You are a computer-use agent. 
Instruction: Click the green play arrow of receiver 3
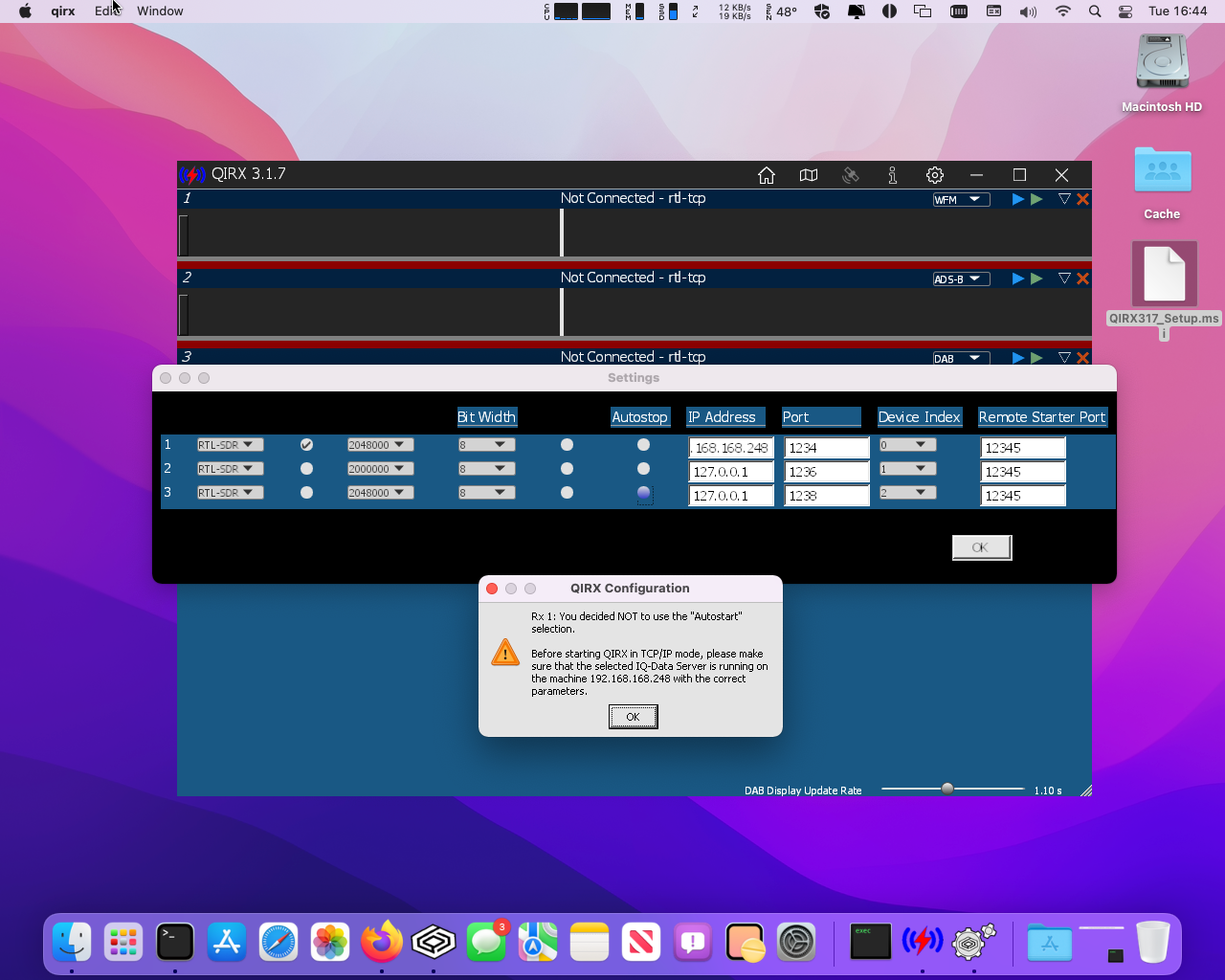pos(1036,358)
